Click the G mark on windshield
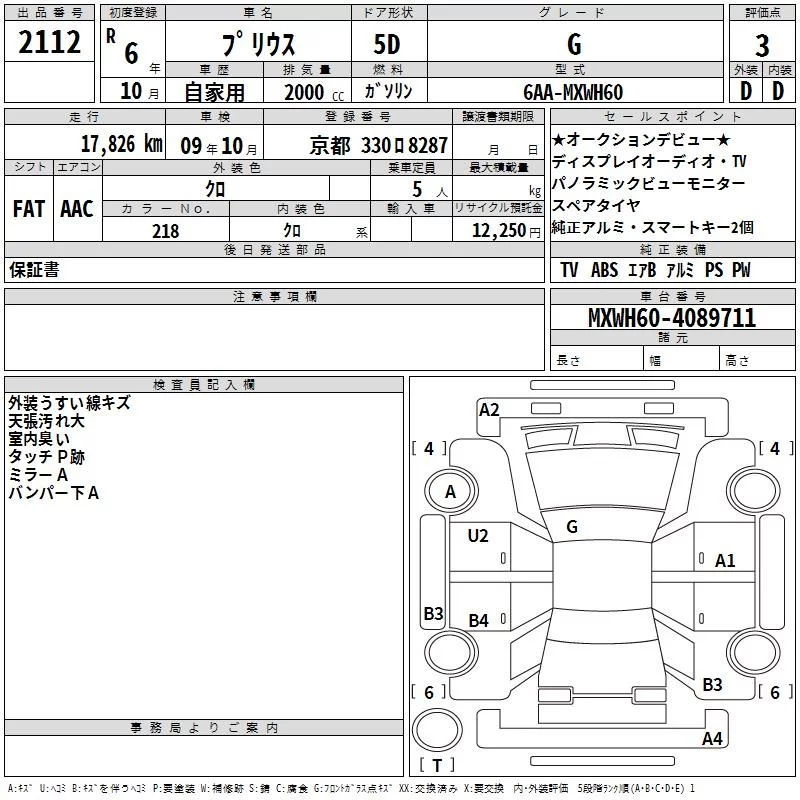Image resolution: width=800 pixels, height=800 pixels. coord(572,527)
